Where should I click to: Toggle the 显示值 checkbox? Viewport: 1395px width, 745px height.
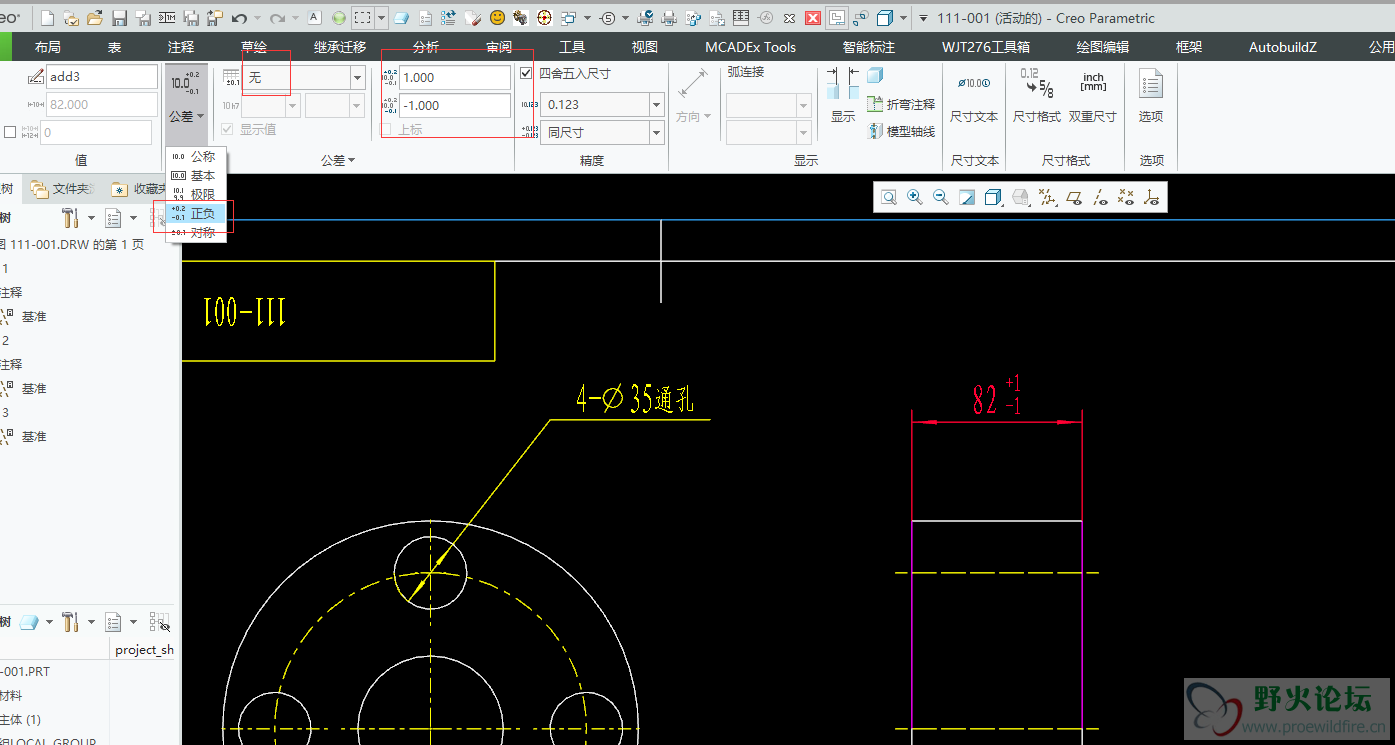(x=227, y=129)
